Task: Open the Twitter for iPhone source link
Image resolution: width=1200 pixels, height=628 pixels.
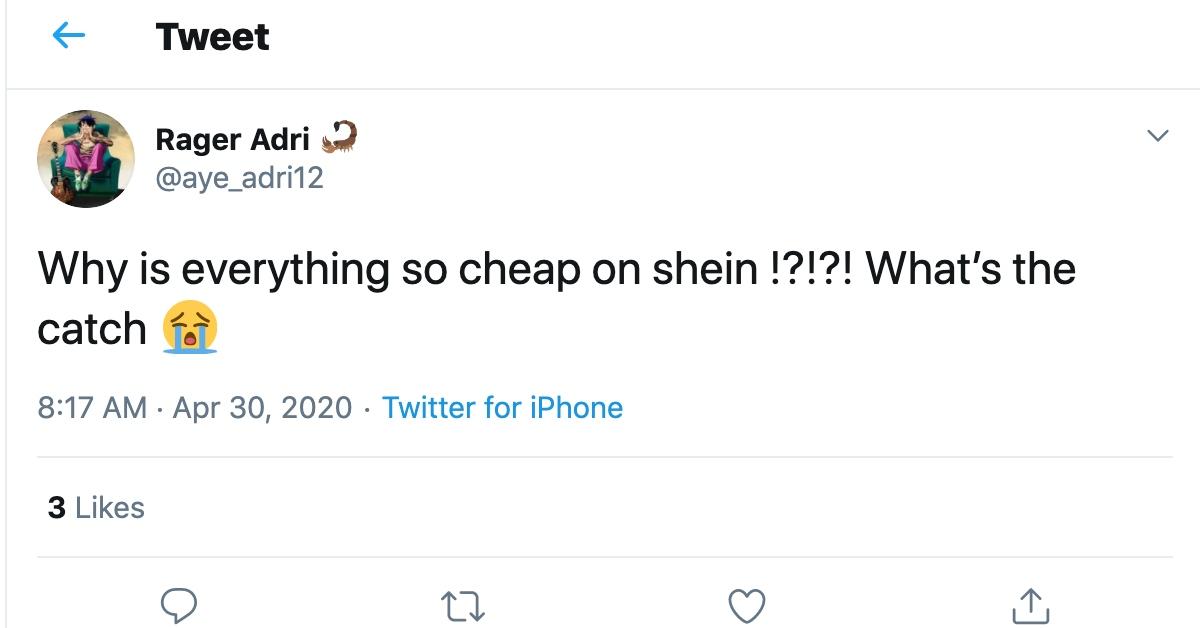Action: click(502, 408)
